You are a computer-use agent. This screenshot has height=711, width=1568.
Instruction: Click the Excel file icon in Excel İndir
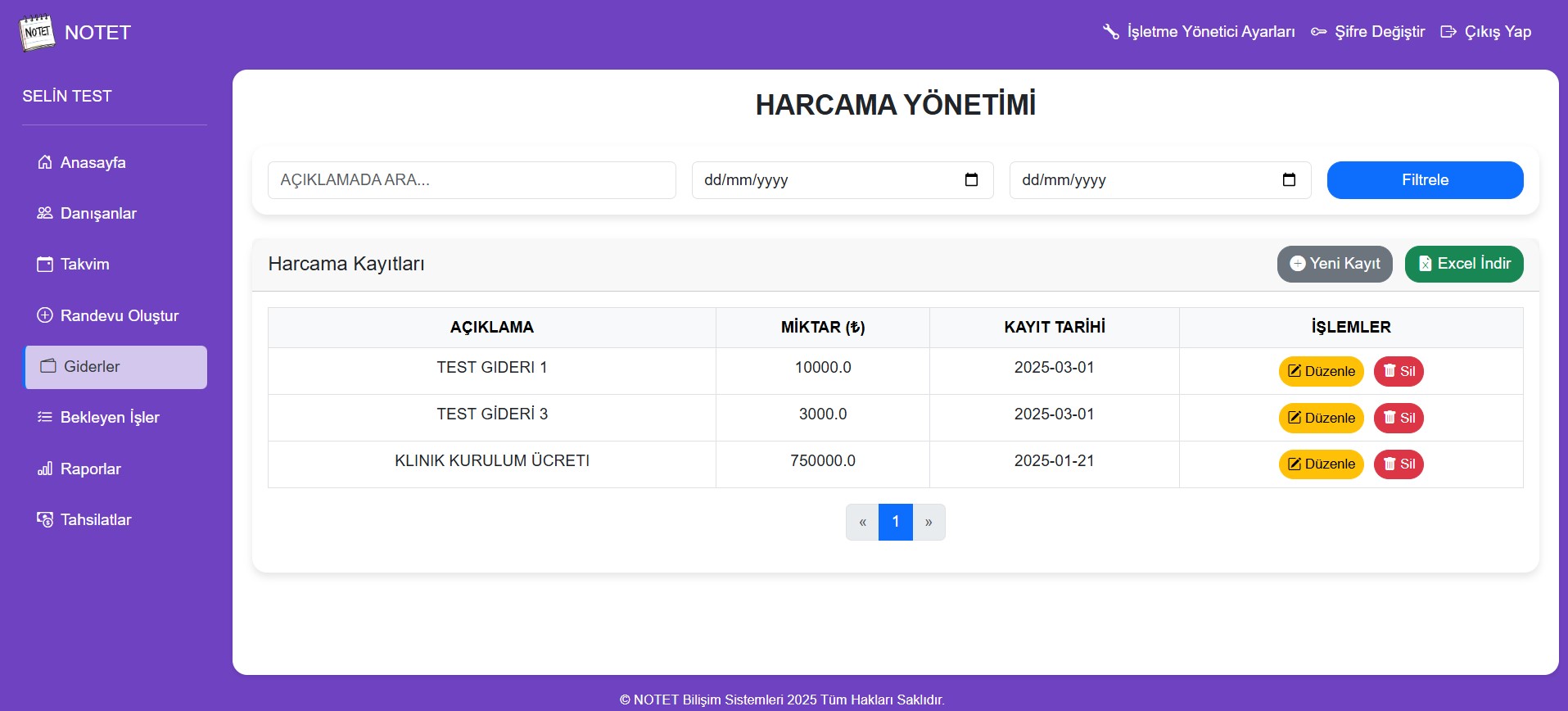tap(1426, 264)
